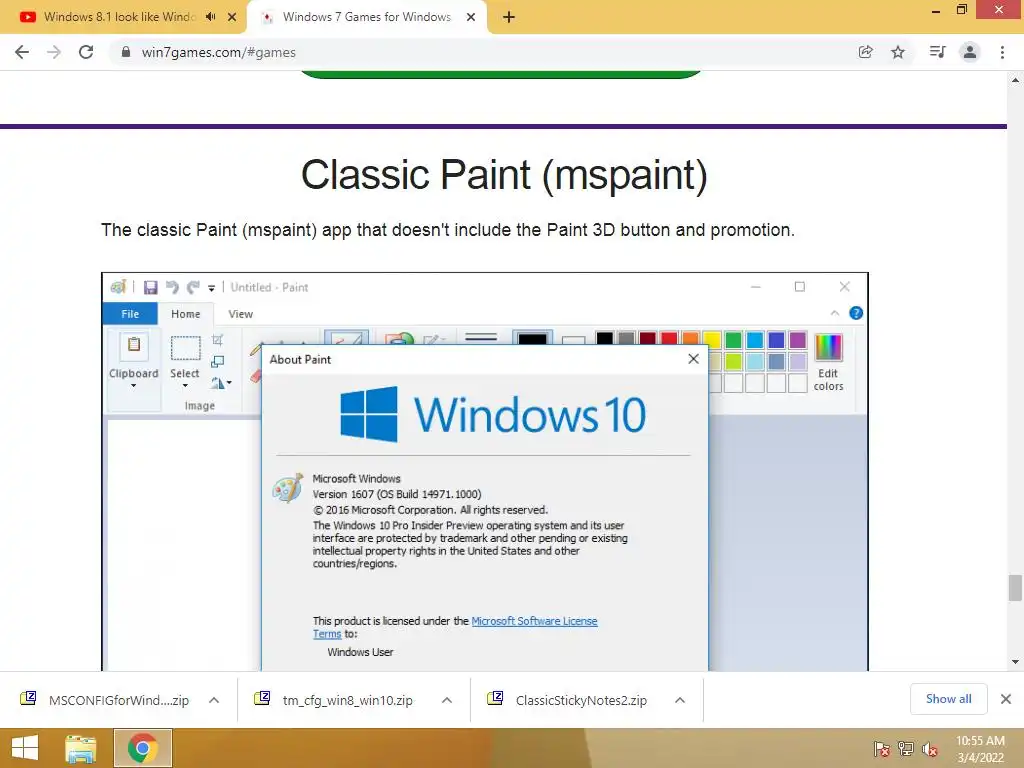The width and height of the screenshot is (1024, 768).
Task: Click the network tray icon
Action: (906, 749)
